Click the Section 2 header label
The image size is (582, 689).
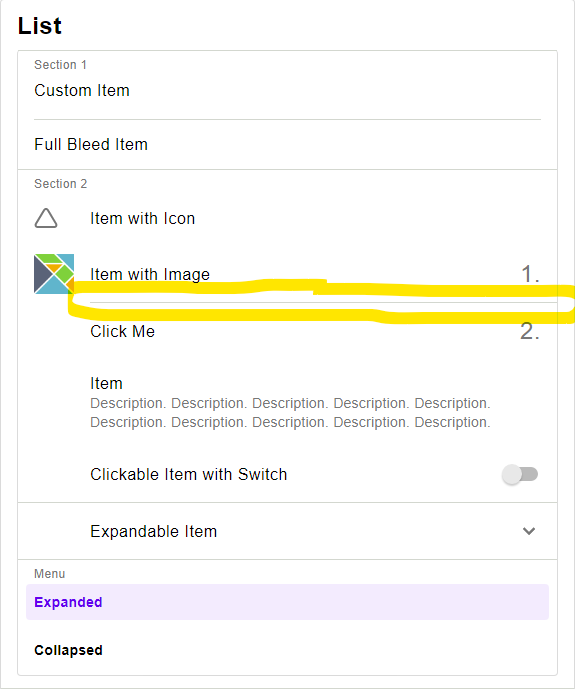61,184
